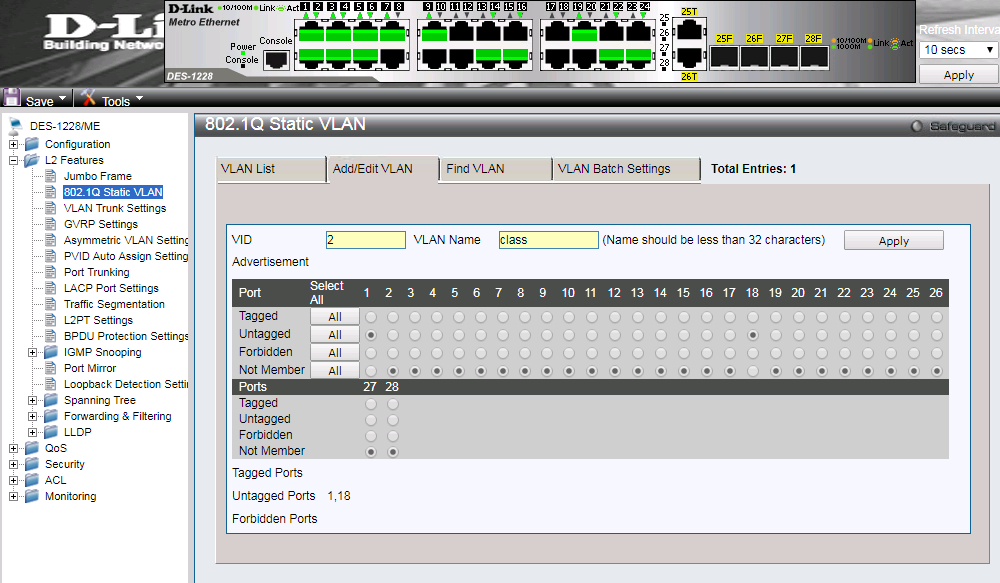
Task: Click the Port Trunking page icon
Action: pos(51,272)
